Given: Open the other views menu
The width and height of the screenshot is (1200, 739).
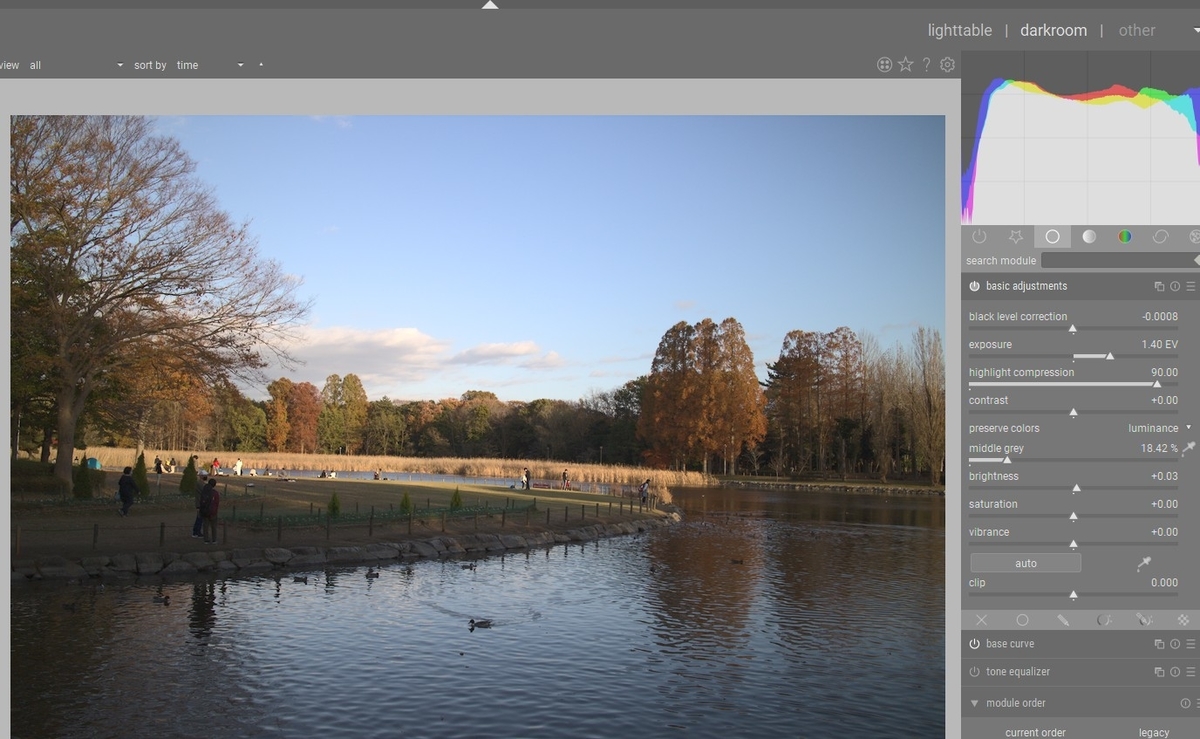Looking at the screenshot, I should pos(1137,30).
